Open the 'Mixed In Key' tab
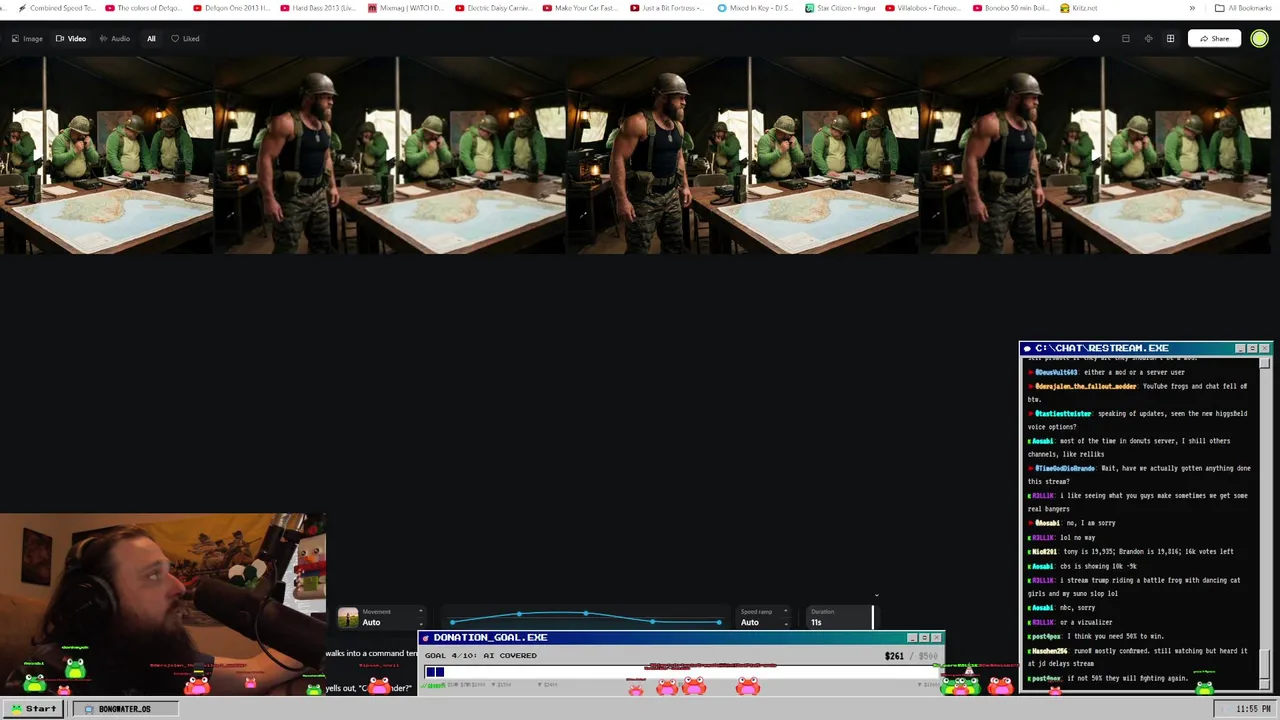Screen dimensions: 1280x720 click(x=756, y=8)
